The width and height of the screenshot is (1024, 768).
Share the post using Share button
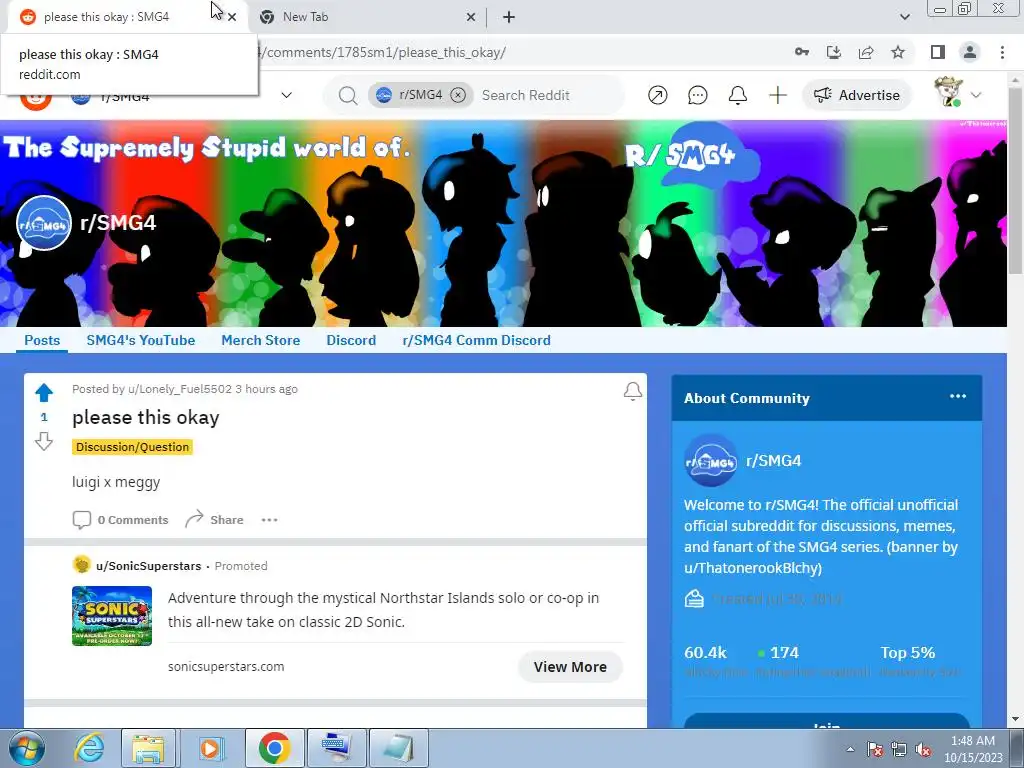click(x=214, y=520)
